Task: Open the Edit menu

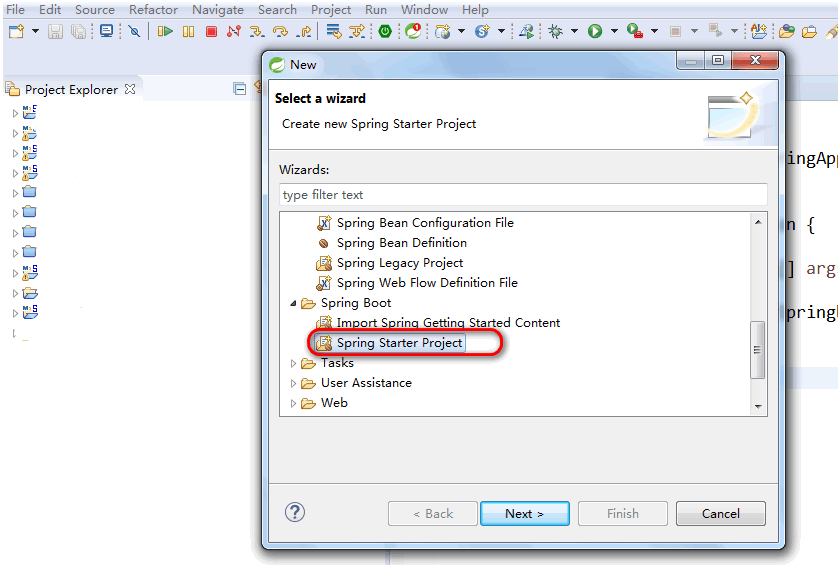Action: (50, 10)
